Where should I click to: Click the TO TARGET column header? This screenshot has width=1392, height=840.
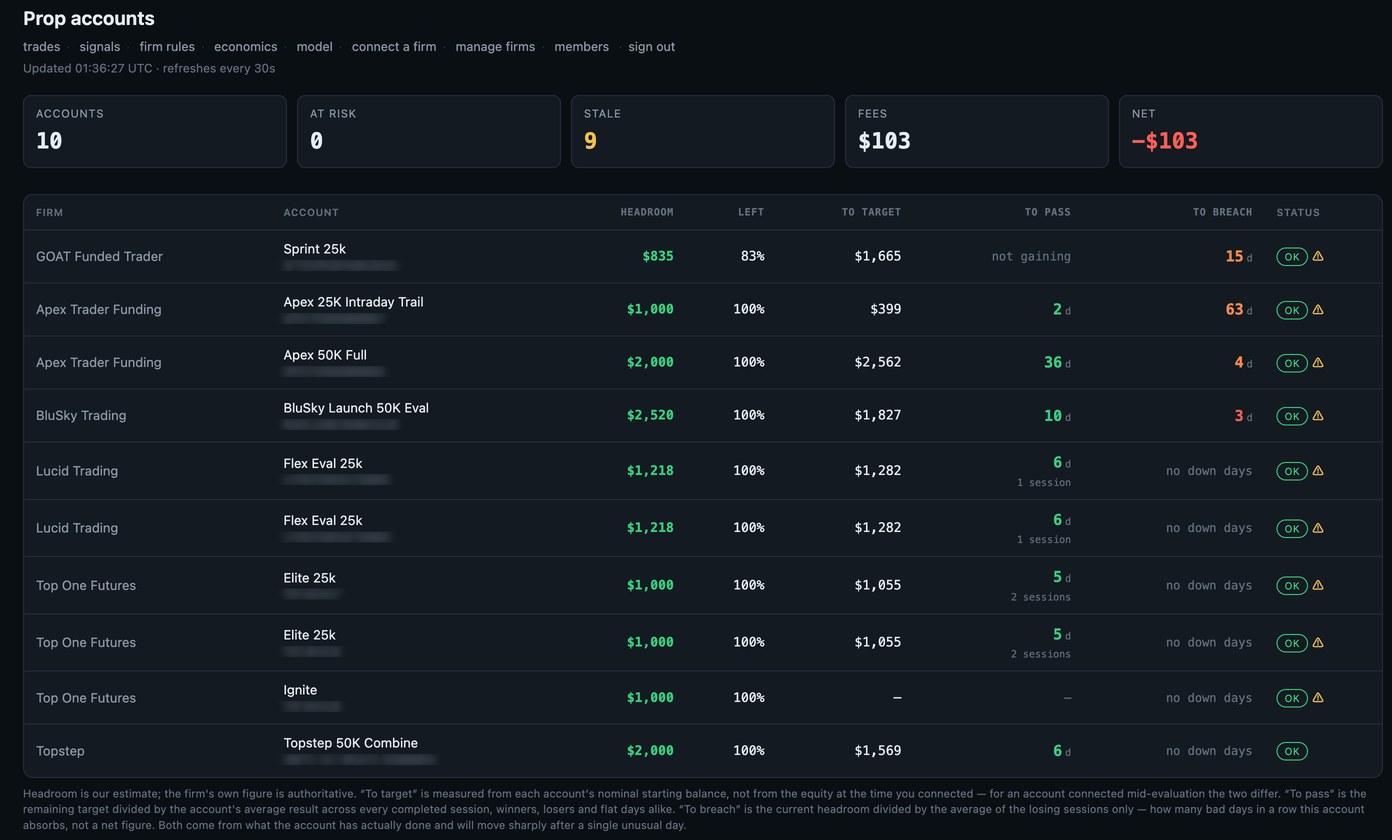coord(871,212)
